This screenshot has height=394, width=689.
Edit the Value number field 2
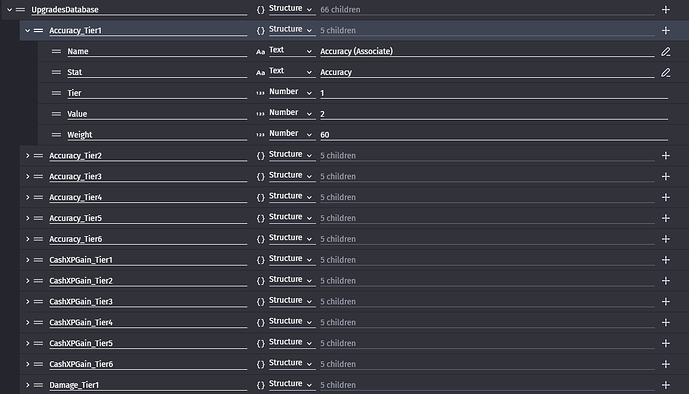494,114
